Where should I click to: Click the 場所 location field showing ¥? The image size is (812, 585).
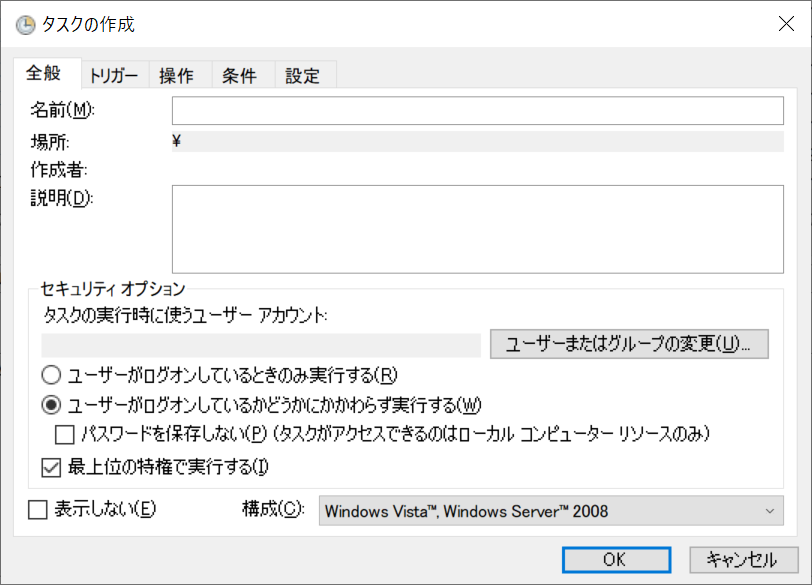pyautogui.click(x=477, y=141)
